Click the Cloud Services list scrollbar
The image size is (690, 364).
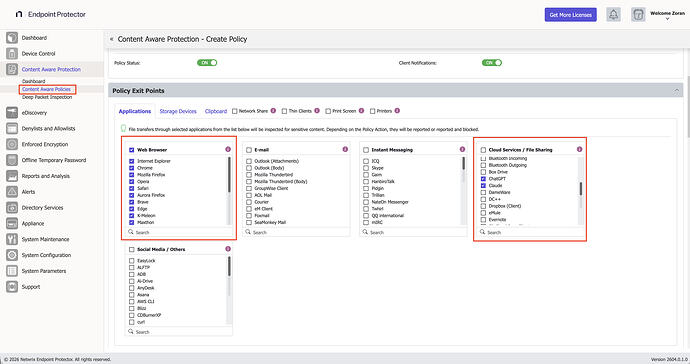pyautogui.click(x=580, y=189)
